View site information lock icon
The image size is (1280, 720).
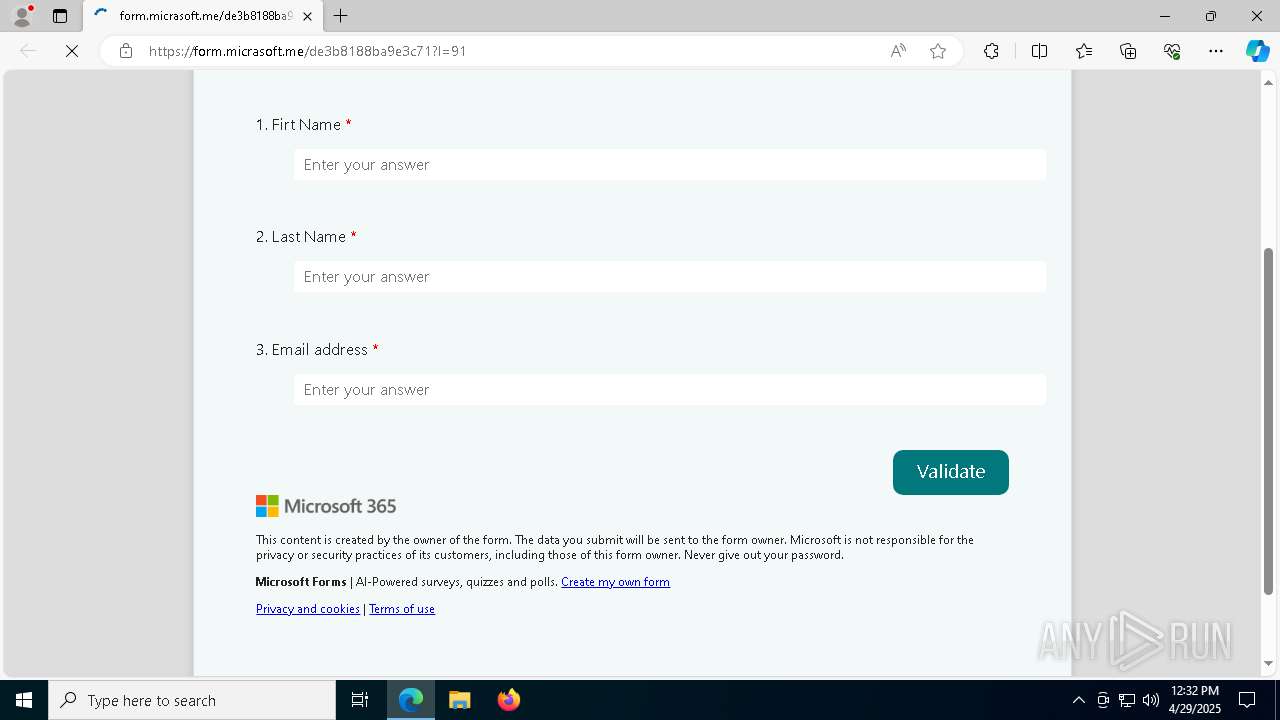tap(126, 51)
